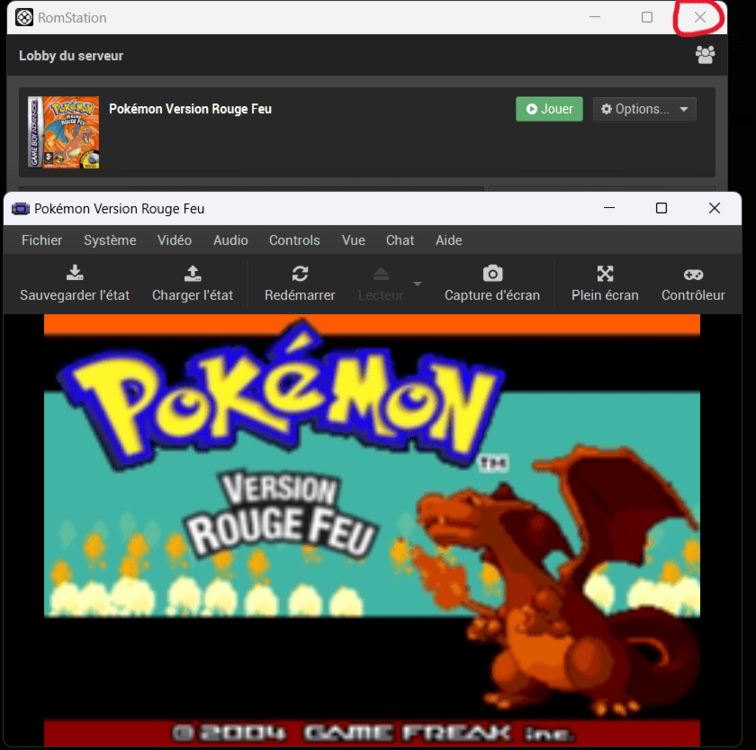This screenshot has height=750, width=756.
Task: Click the Pokémon Rouge Feu box art thumbnail
Action: tap(63, 132)
